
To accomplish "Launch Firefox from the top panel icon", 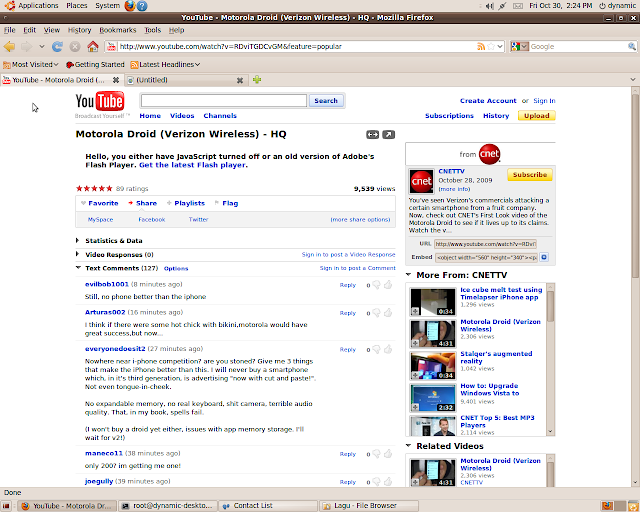I will tap(130, 6).
